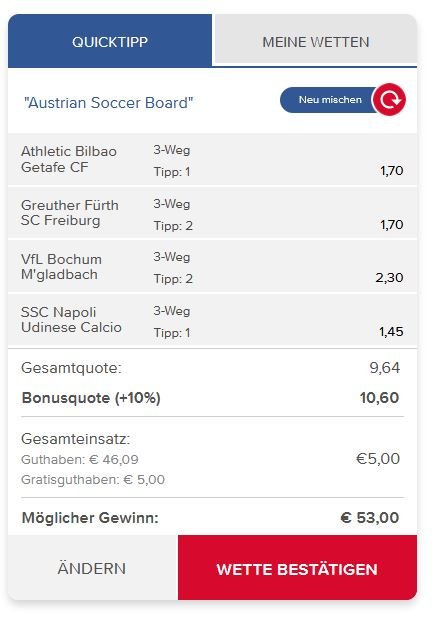Click the Bonusquote (+10%) label
The height and width of the screenshot is (627, 435).
tap(91, 398)
